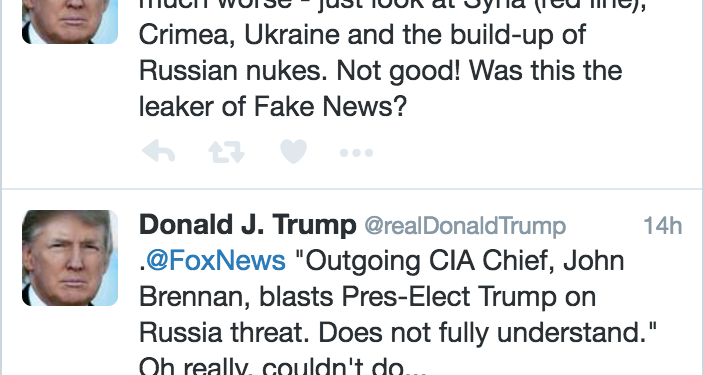Retweet the Fake News leaker tweet
Image resolution: width=704 pixels, height=375 pixels.
(x=226, y=152)
